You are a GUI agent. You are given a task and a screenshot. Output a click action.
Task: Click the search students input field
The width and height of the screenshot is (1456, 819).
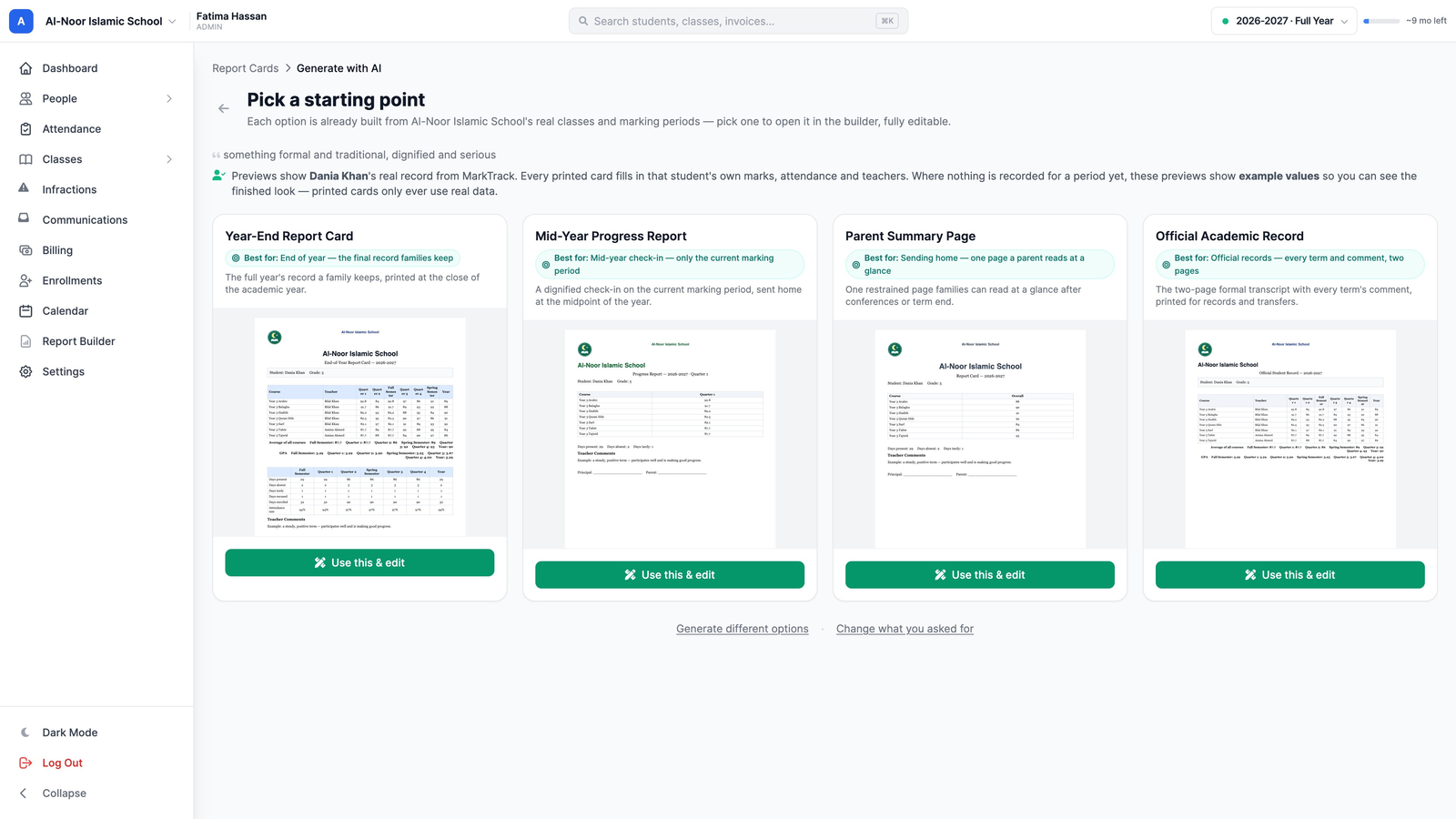(x=738, y=21)
